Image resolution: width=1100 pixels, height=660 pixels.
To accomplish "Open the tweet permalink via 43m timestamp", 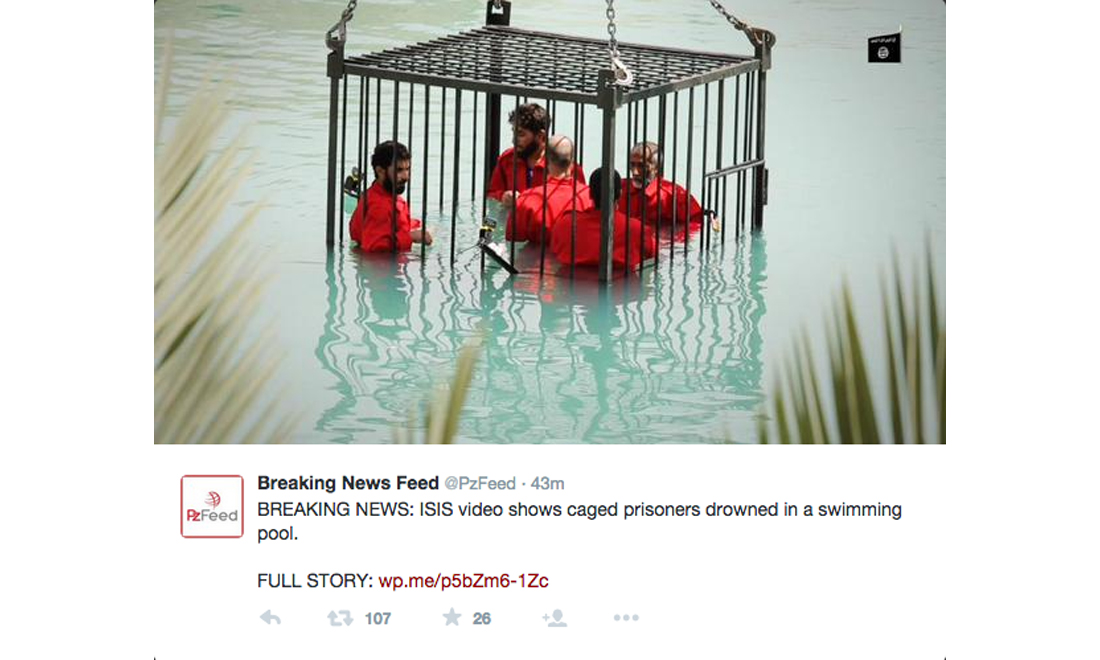I will click(547, 484).
